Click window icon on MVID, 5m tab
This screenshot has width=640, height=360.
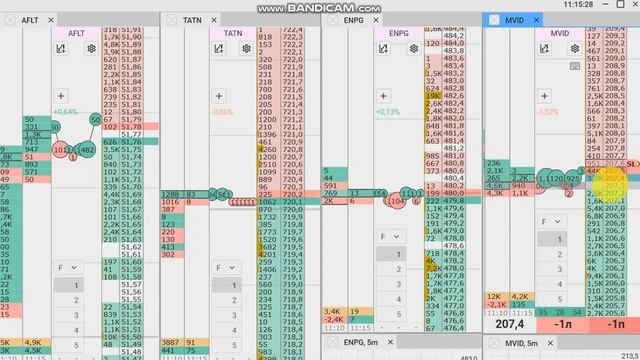pyautogui.click(x=494, y=343)
